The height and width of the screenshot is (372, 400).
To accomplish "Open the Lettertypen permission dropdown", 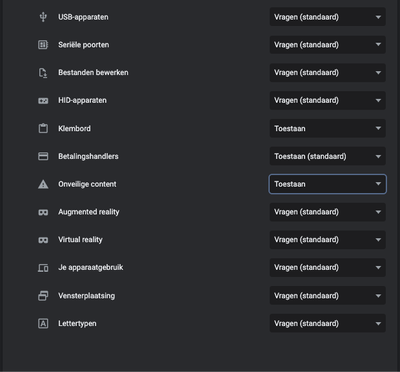I will click(328, 323).
